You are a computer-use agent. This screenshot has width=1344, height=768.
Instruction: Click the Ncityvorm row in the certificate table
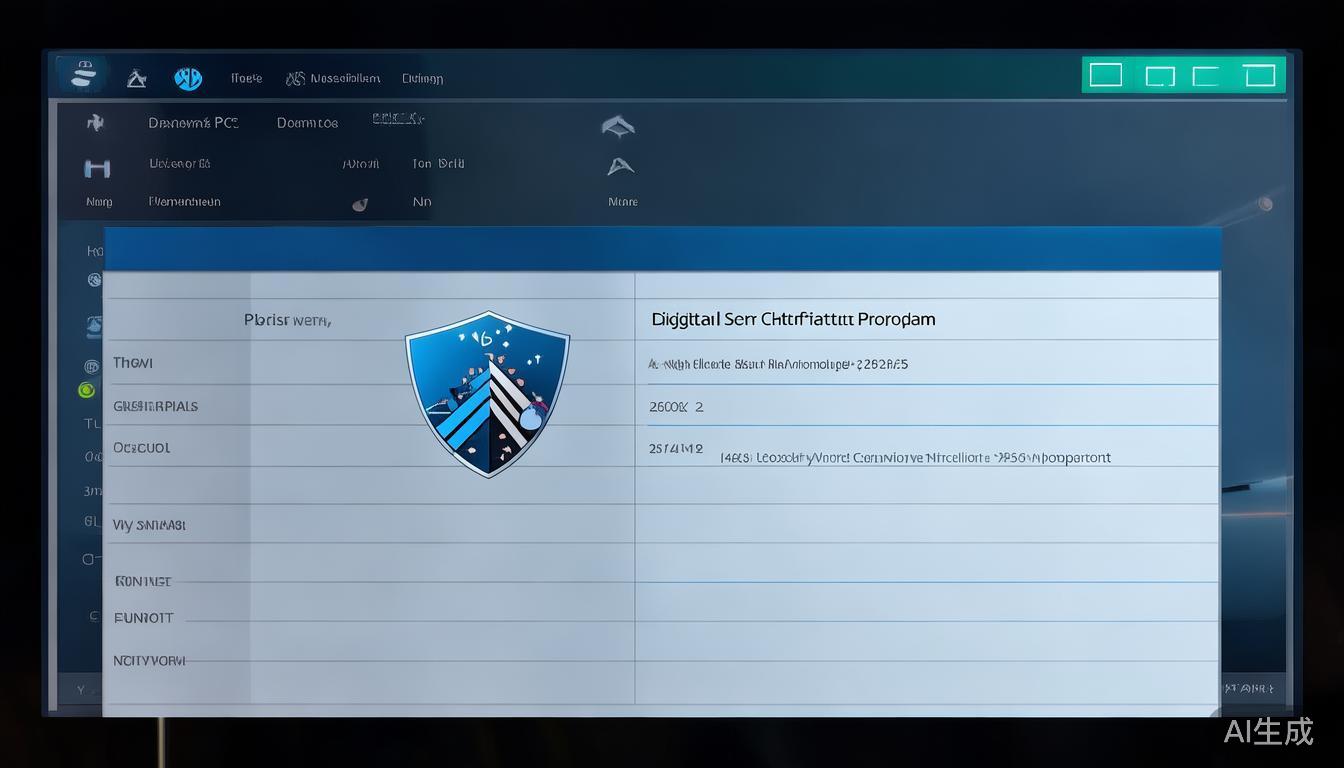(149, 660)
